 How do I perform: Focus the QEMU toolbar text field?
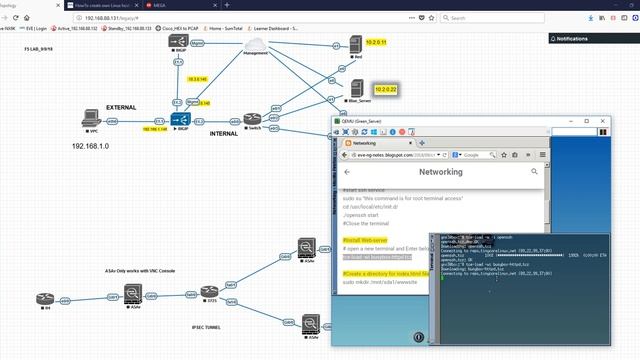pos(574,131)
